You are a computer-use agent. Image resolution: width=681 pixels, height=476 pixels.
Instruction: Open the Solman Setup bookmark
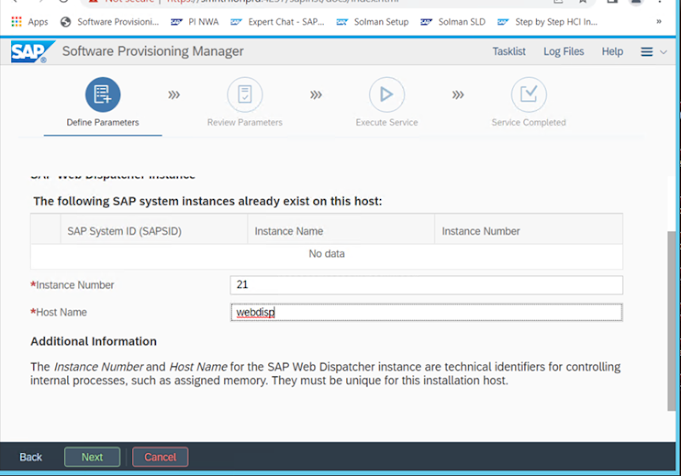click(373, 22)
